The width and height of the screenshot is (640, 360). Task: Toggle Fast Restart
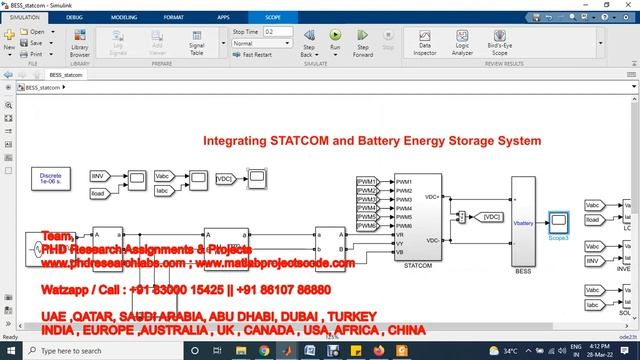[252, 54]
